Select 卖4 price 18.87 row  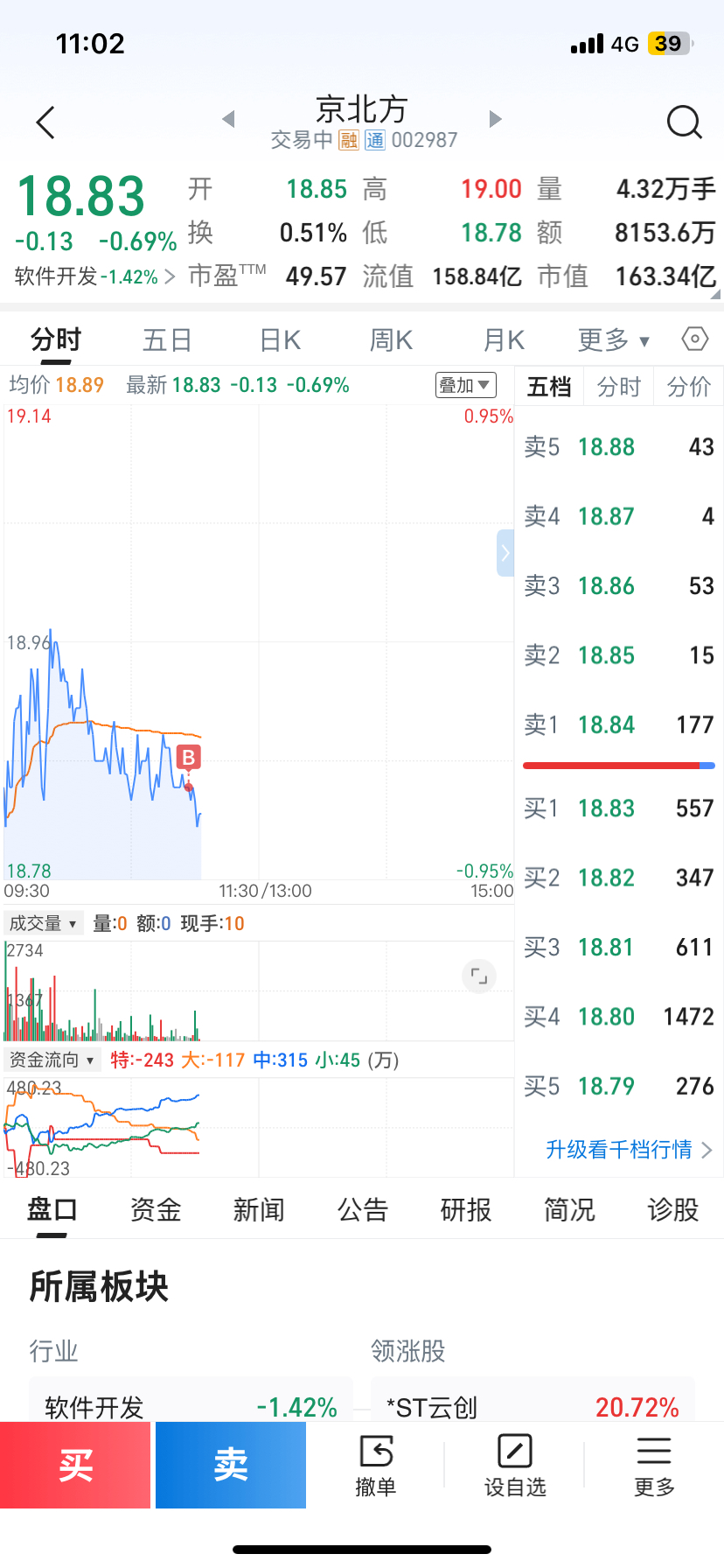619,516
